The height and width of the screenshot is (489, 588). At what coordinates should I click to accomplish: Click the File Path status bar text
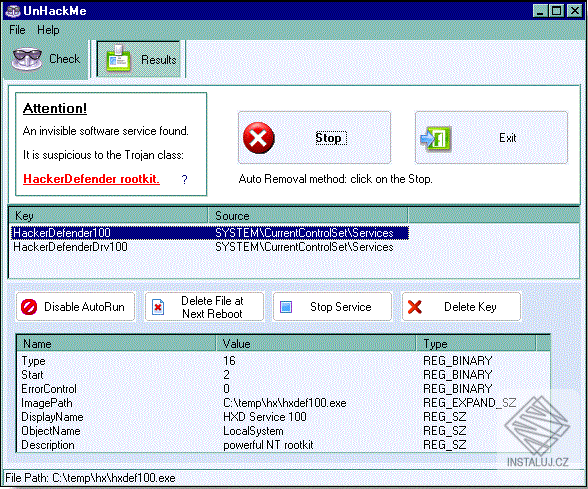90,478
